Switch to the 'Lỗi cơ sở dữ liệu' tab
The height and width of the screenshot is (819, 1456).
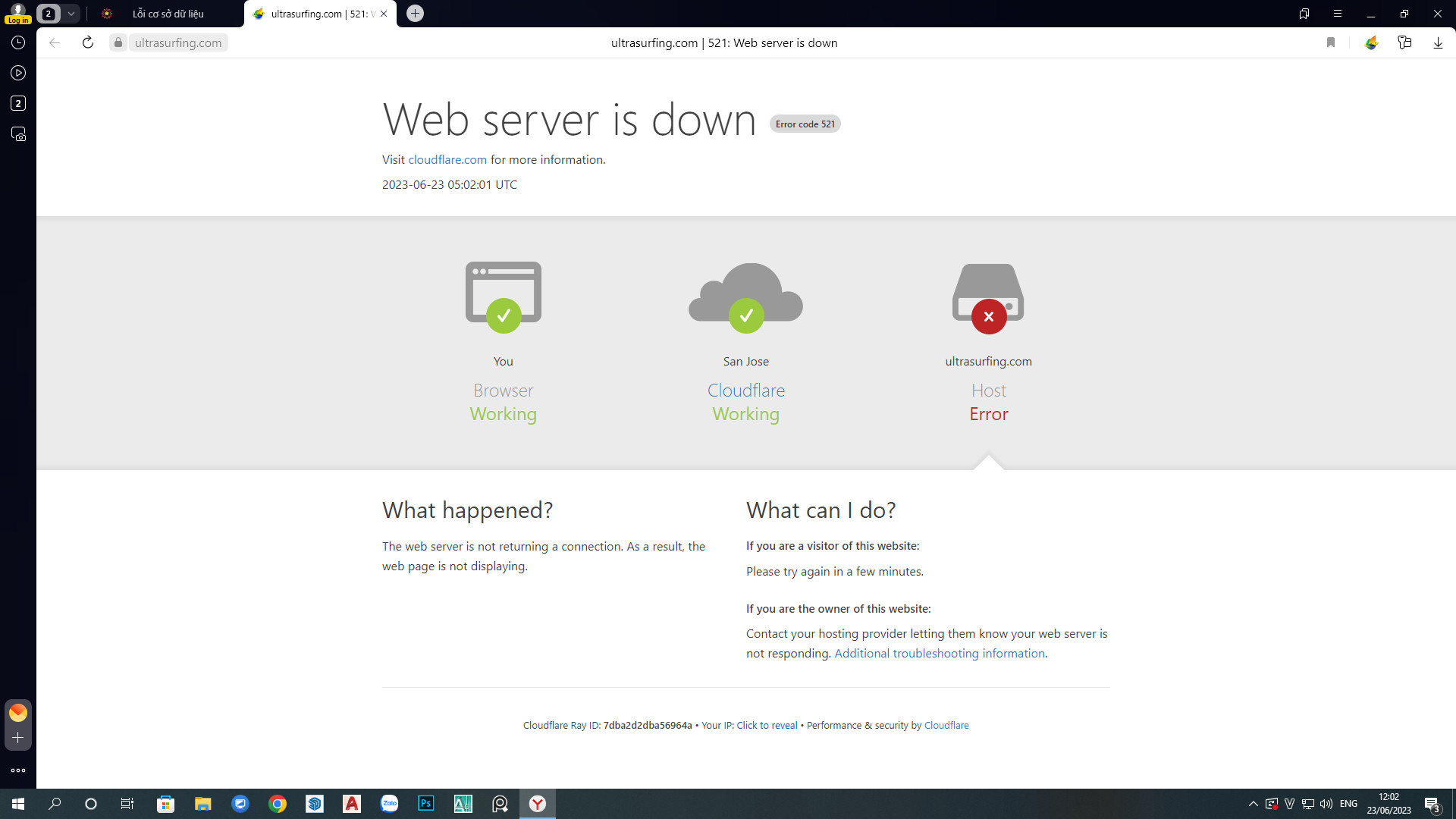point(168,14)
